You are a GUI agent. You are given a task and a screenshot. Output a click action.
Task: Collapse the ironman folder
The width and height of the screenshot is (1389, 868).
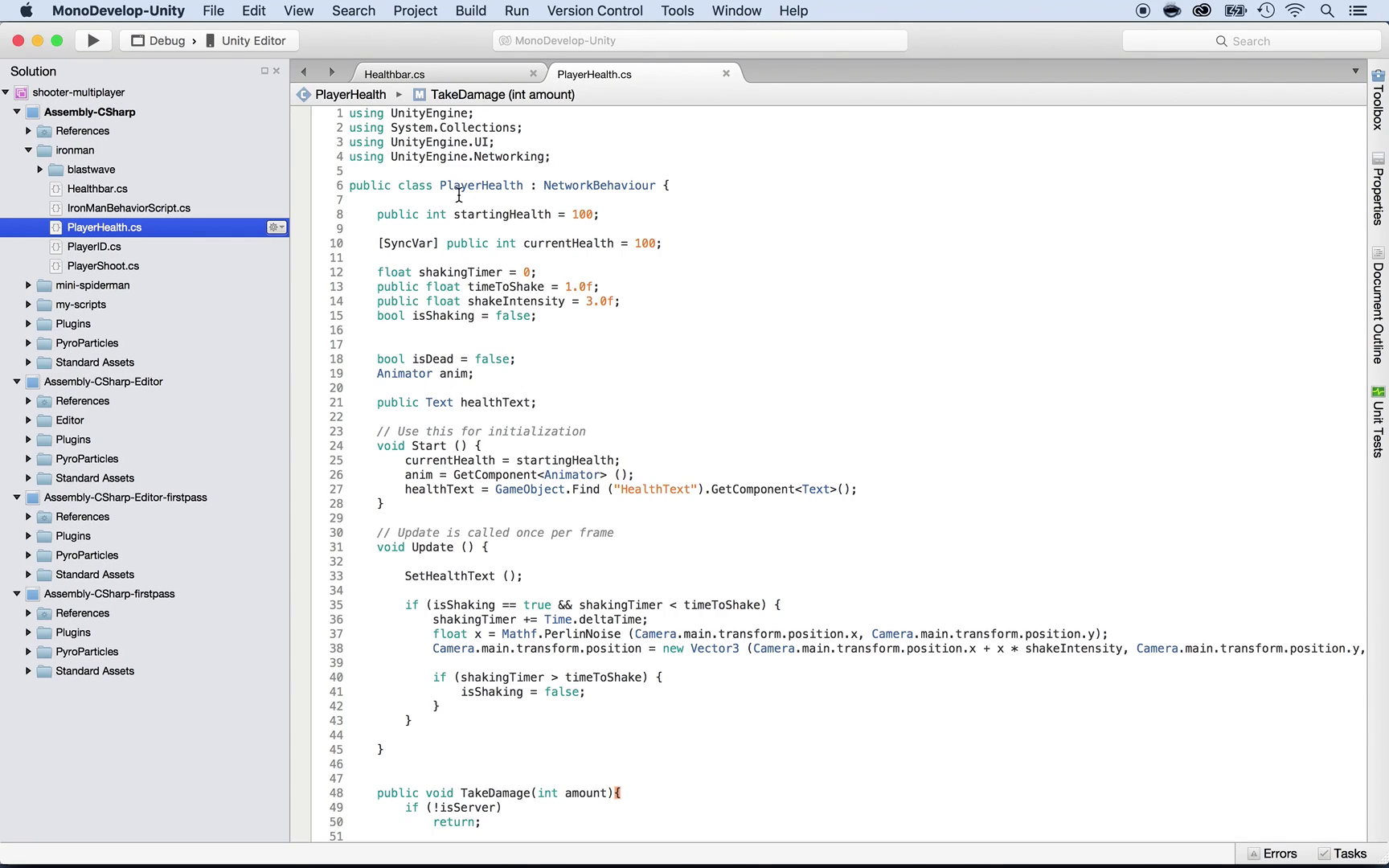coord(28,150)
